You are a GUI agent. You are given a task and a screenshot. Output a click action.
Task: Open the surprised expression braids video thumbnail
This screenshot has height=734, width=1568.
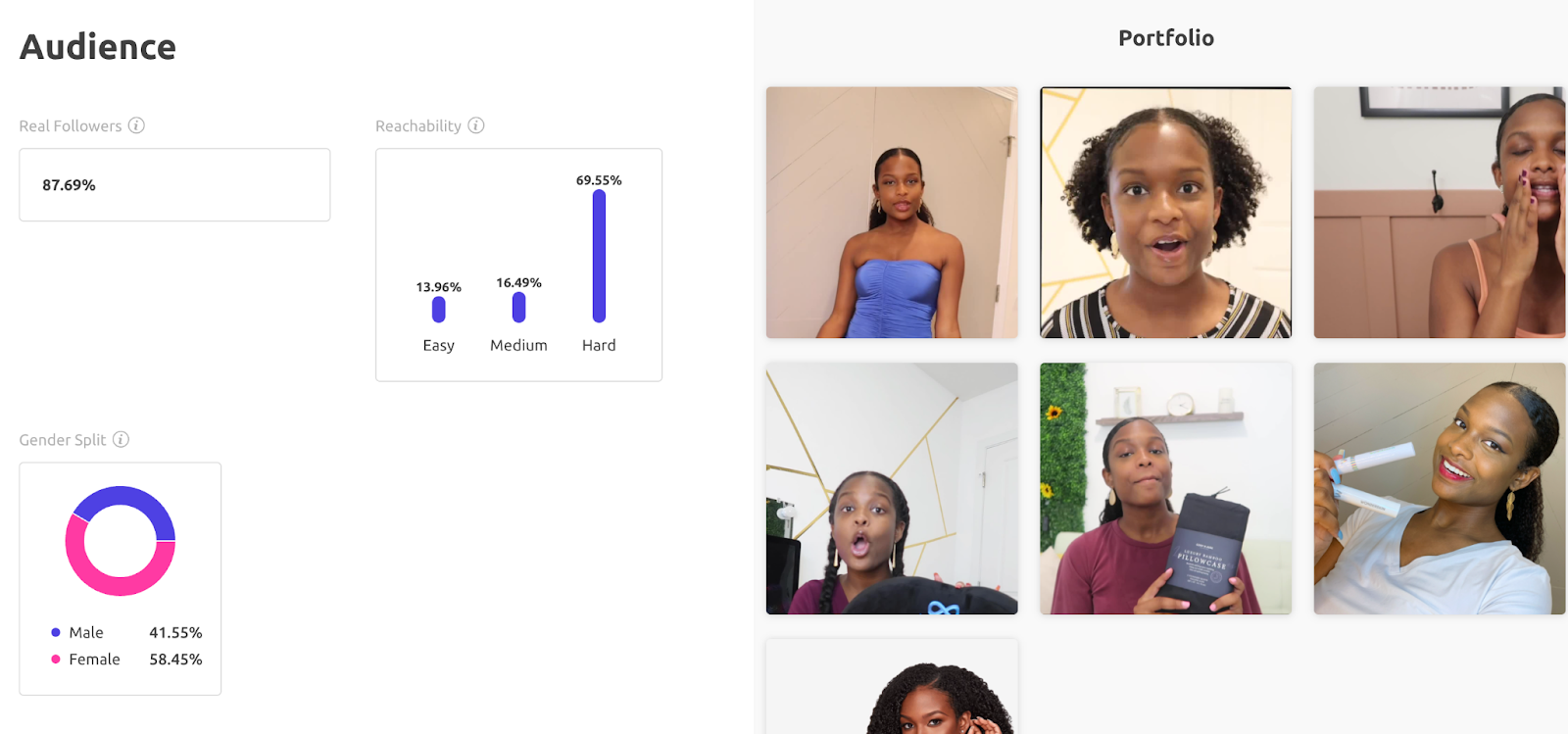click(x=892, y=489)
